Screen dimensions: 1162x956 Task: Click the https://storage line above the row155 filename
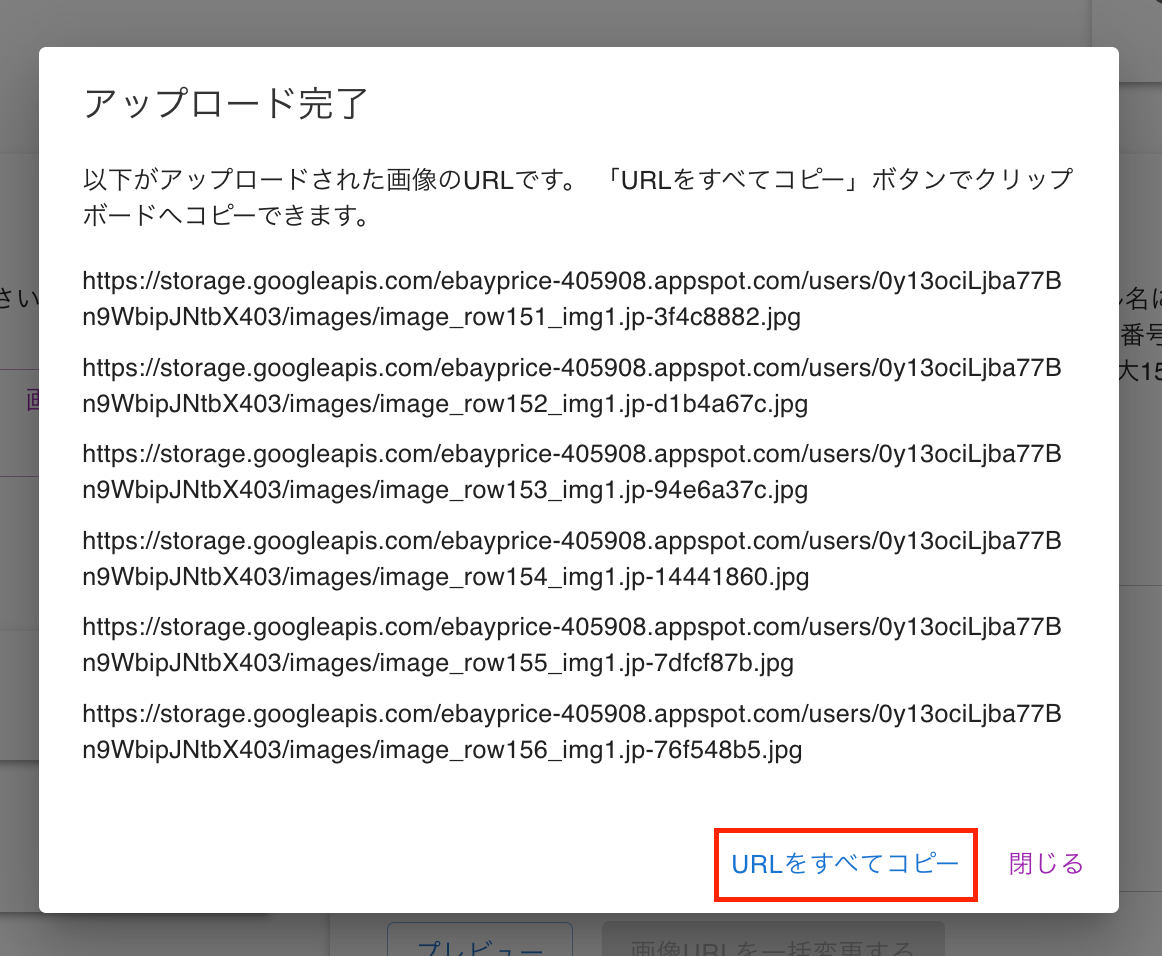point(571,627)
